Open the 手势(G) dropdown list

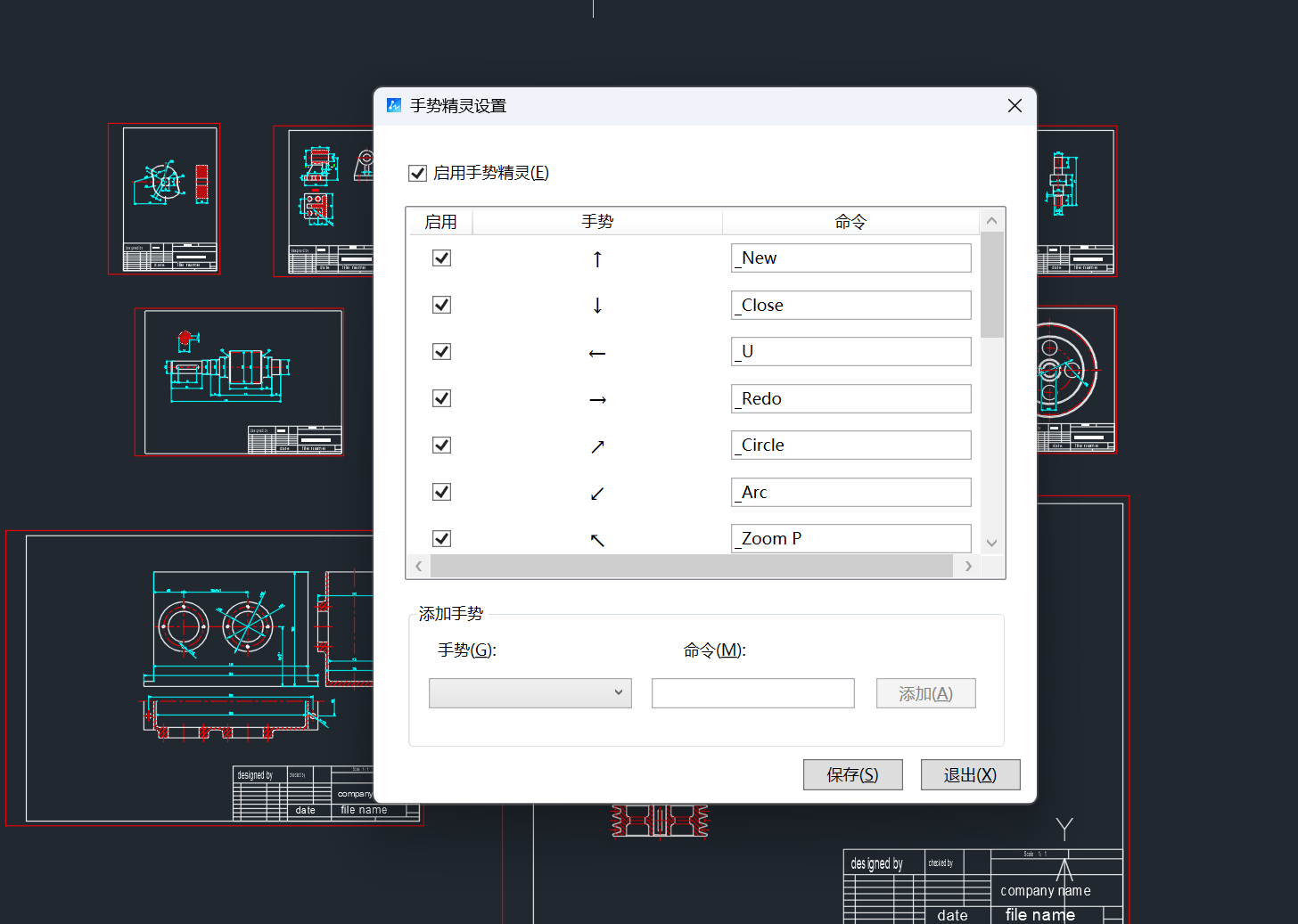530,693
